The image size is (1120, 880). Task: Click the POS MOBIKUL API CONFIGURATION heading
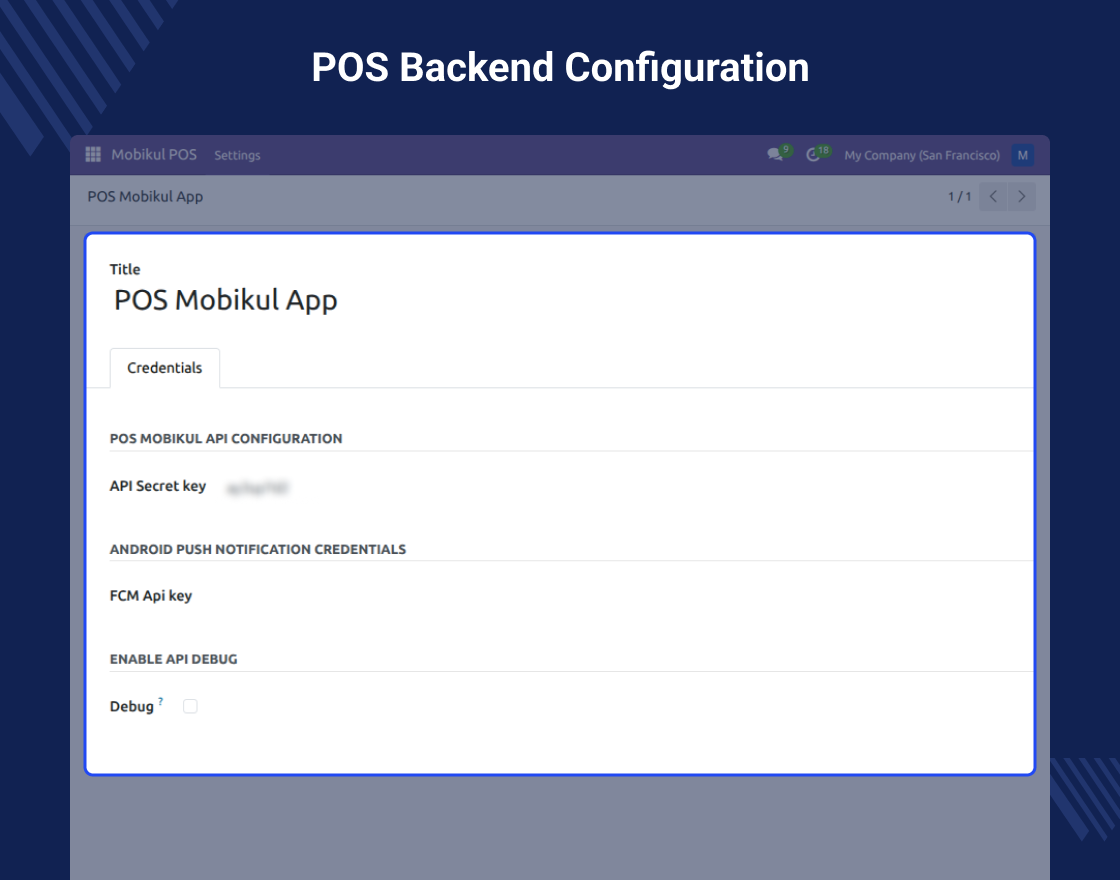(226, 439)
